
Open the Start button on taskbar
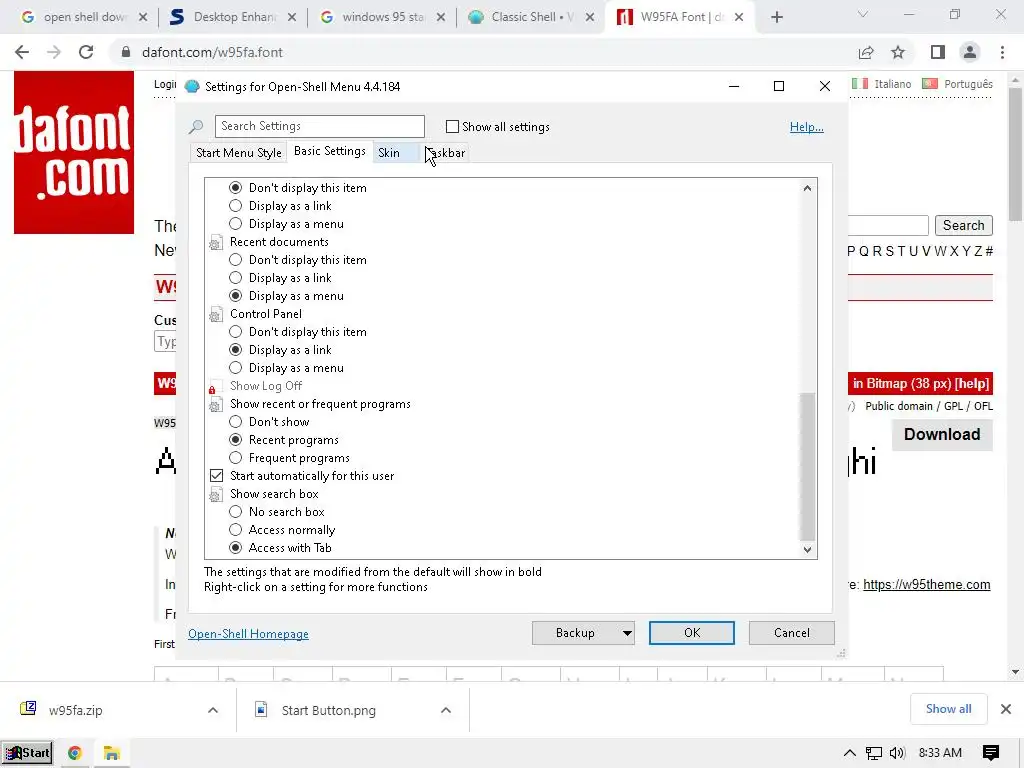(27, 753)
